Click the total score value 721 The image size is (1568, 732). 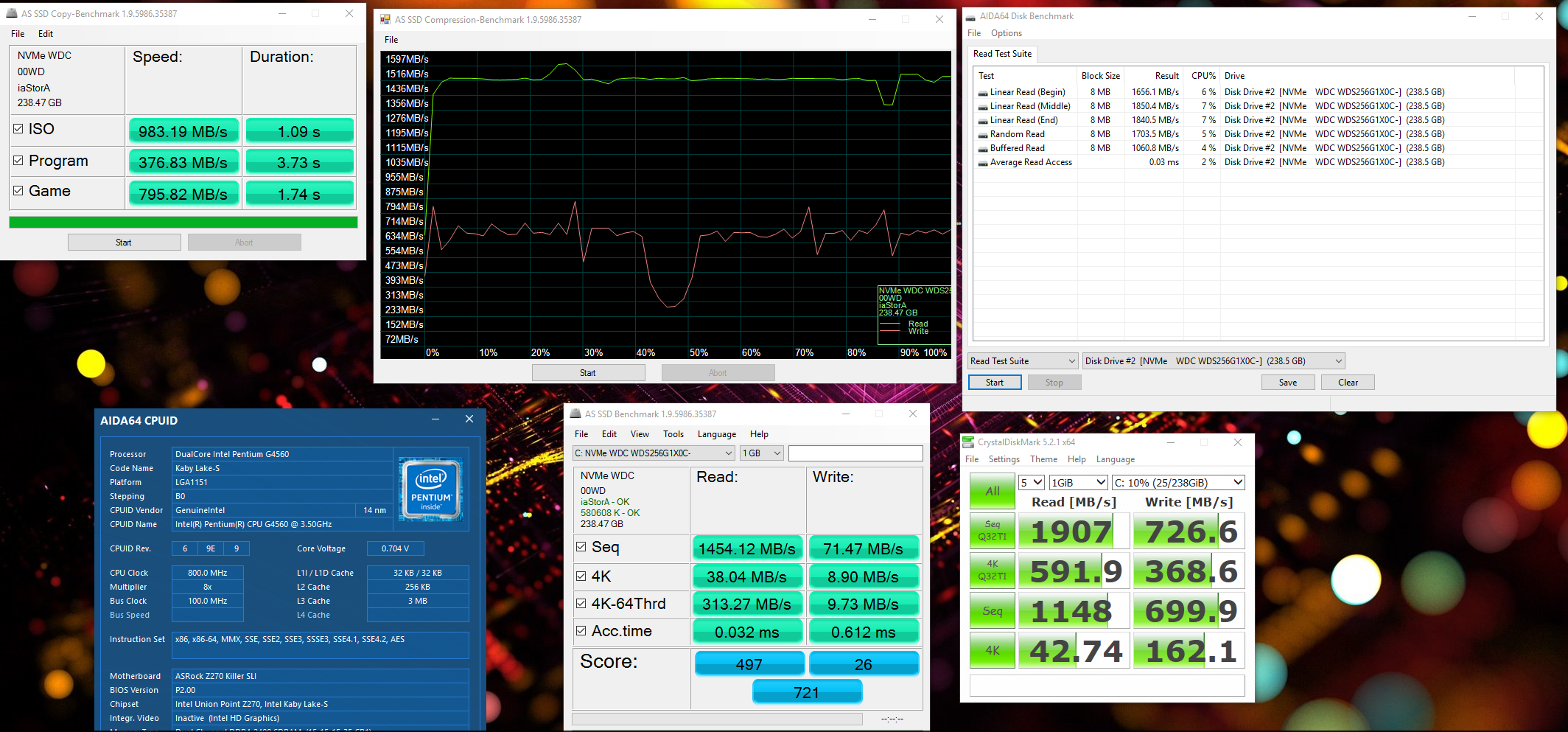807,692
